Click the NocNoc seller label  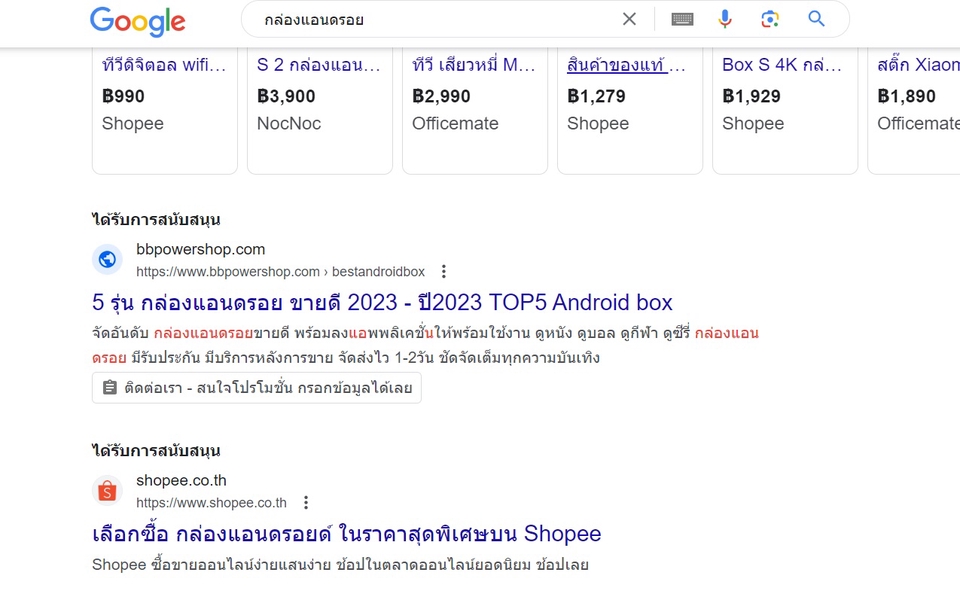tap(289, 124)
